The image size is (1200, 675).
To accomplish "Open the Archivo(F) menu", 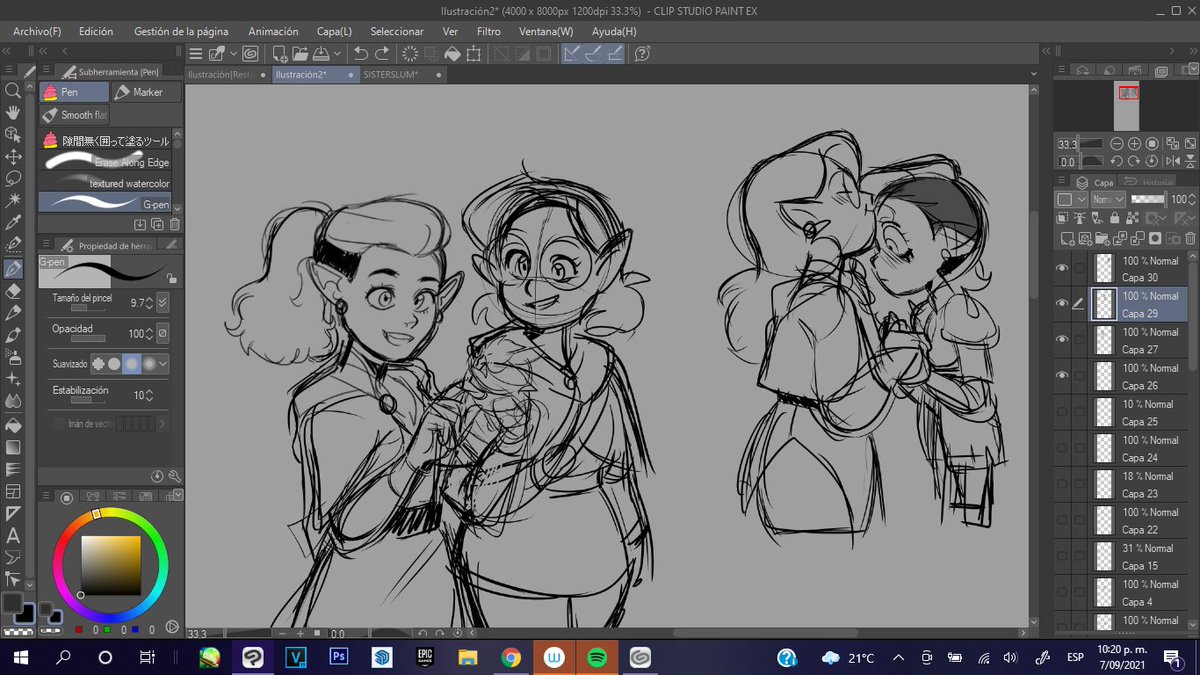I will (x=37, y=32).
